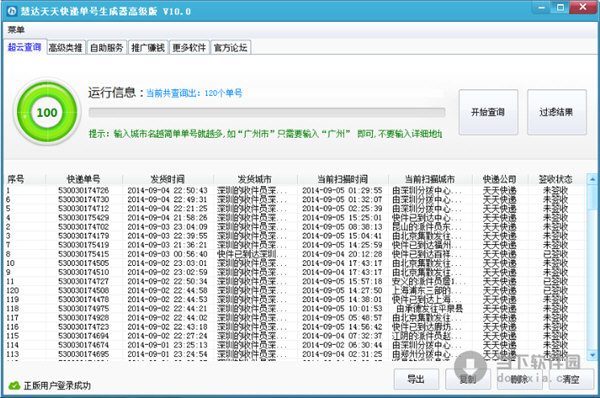Click the 上海浦东三部 scan city cell

[427, 290]
